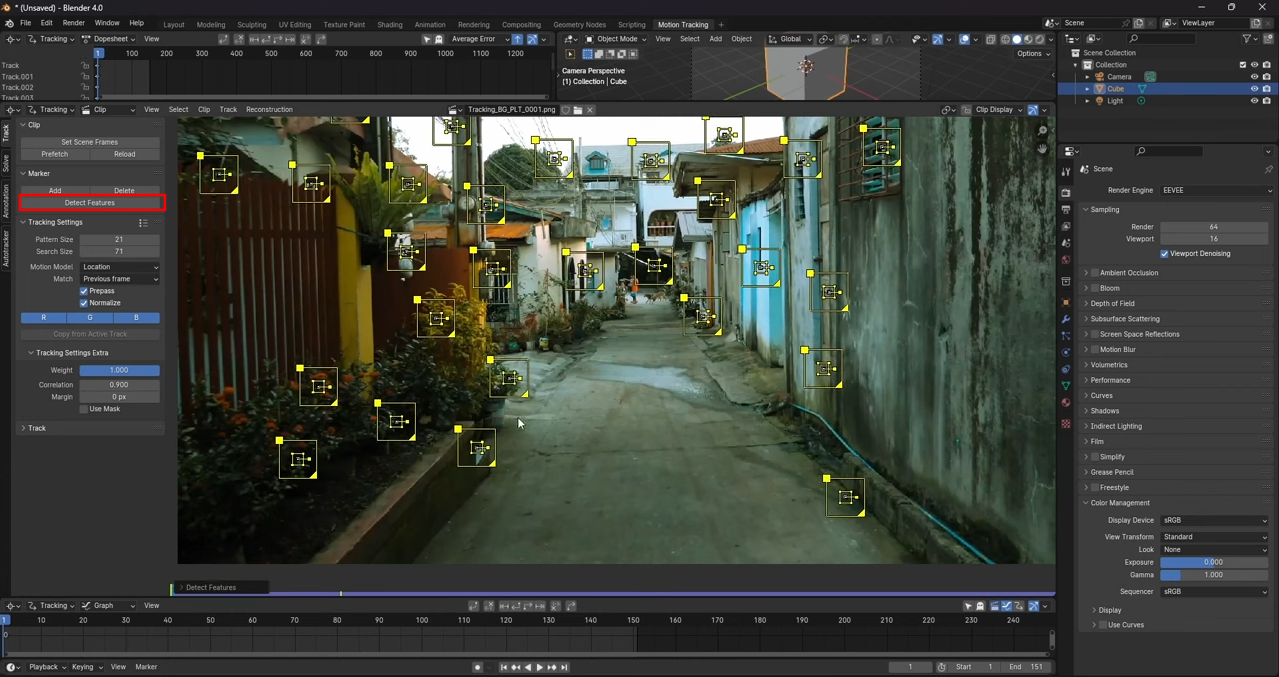Open the Object Data green triangle tab
Viewport: 1279px width, 677px height.
pos(1066,386)
